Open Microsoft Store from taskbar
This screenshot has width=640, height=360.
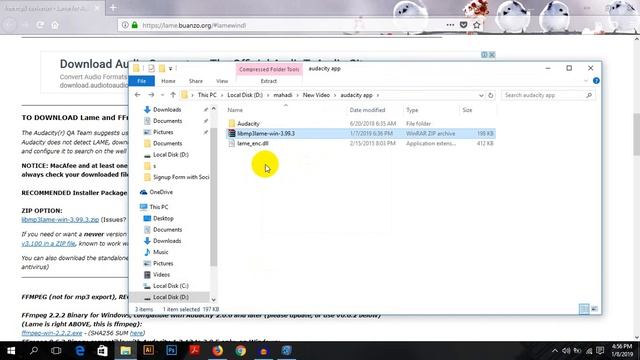coord(102,351)
